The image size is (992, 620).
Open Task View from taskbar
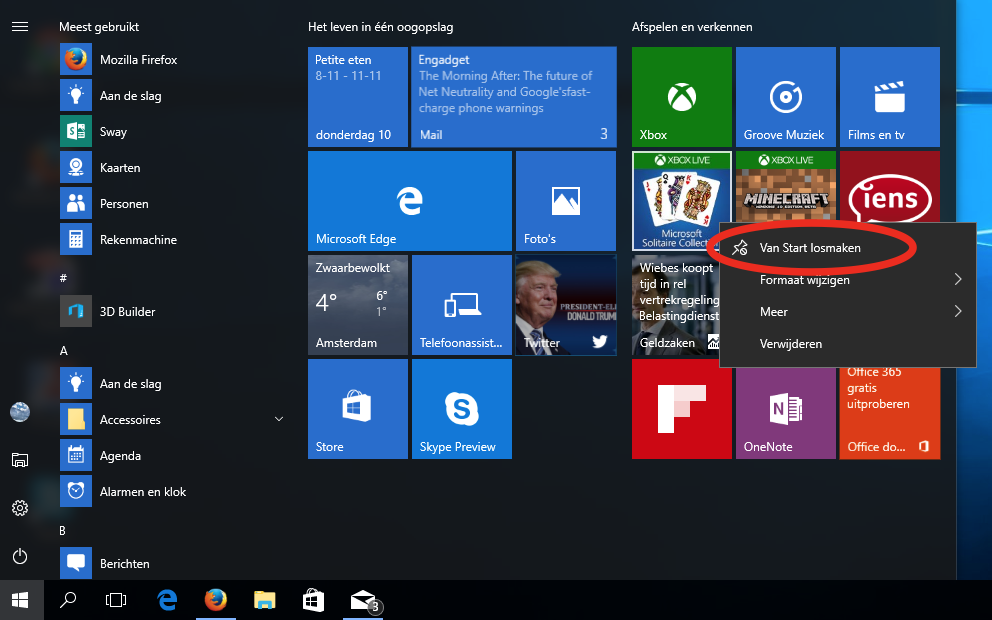coord(117,600)
